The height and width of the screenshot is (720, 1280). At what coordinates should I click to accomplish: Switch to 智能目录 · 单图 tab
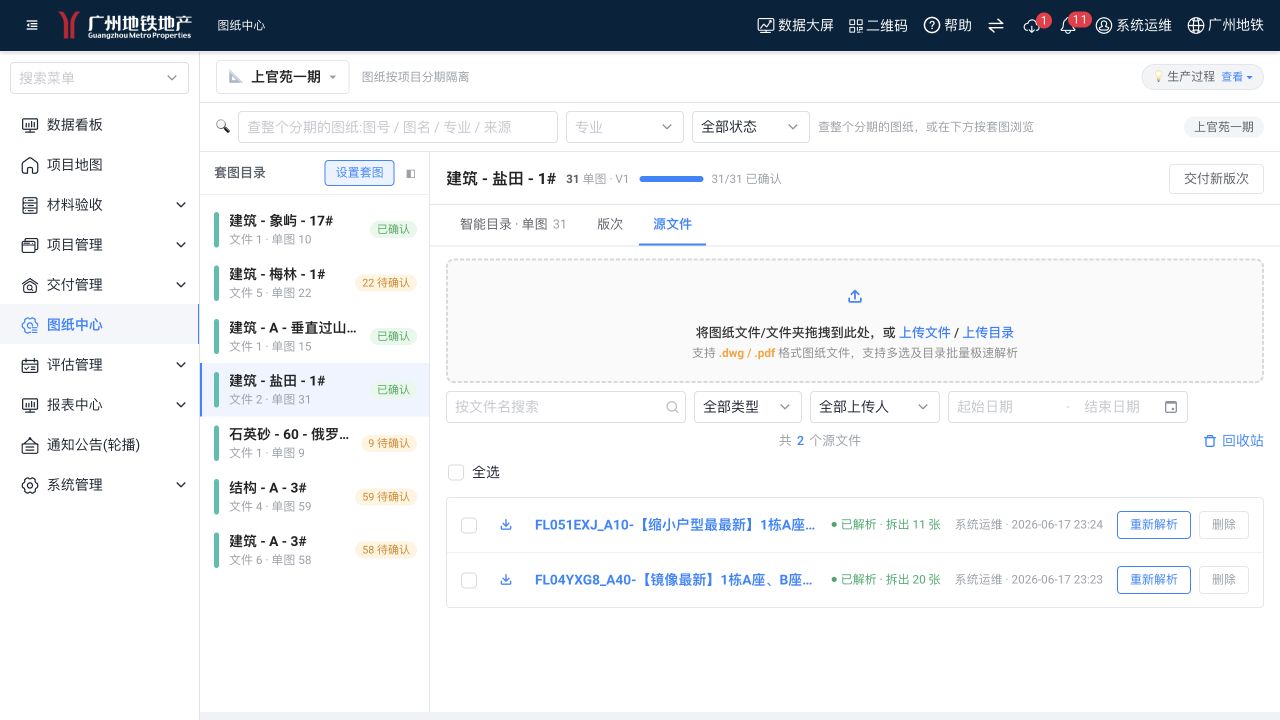(x=513, y=224)
